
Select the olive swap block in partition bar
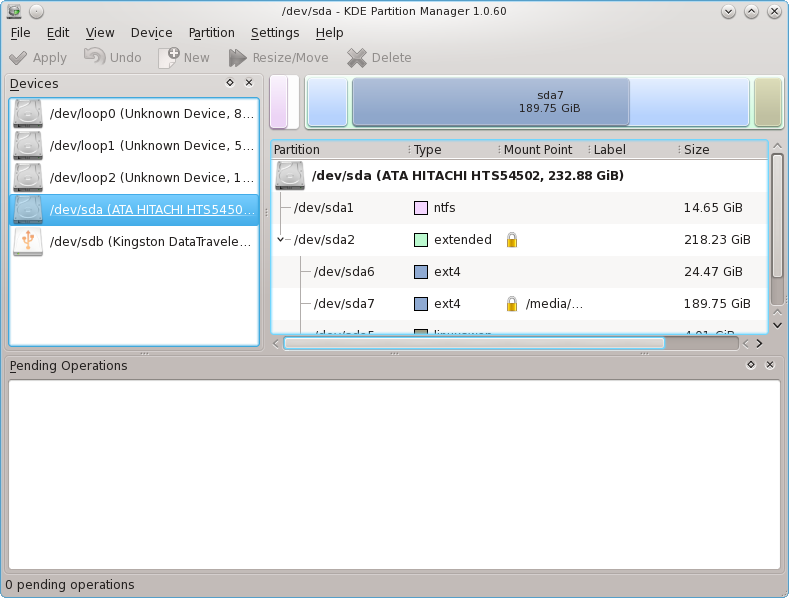(768, 101)
